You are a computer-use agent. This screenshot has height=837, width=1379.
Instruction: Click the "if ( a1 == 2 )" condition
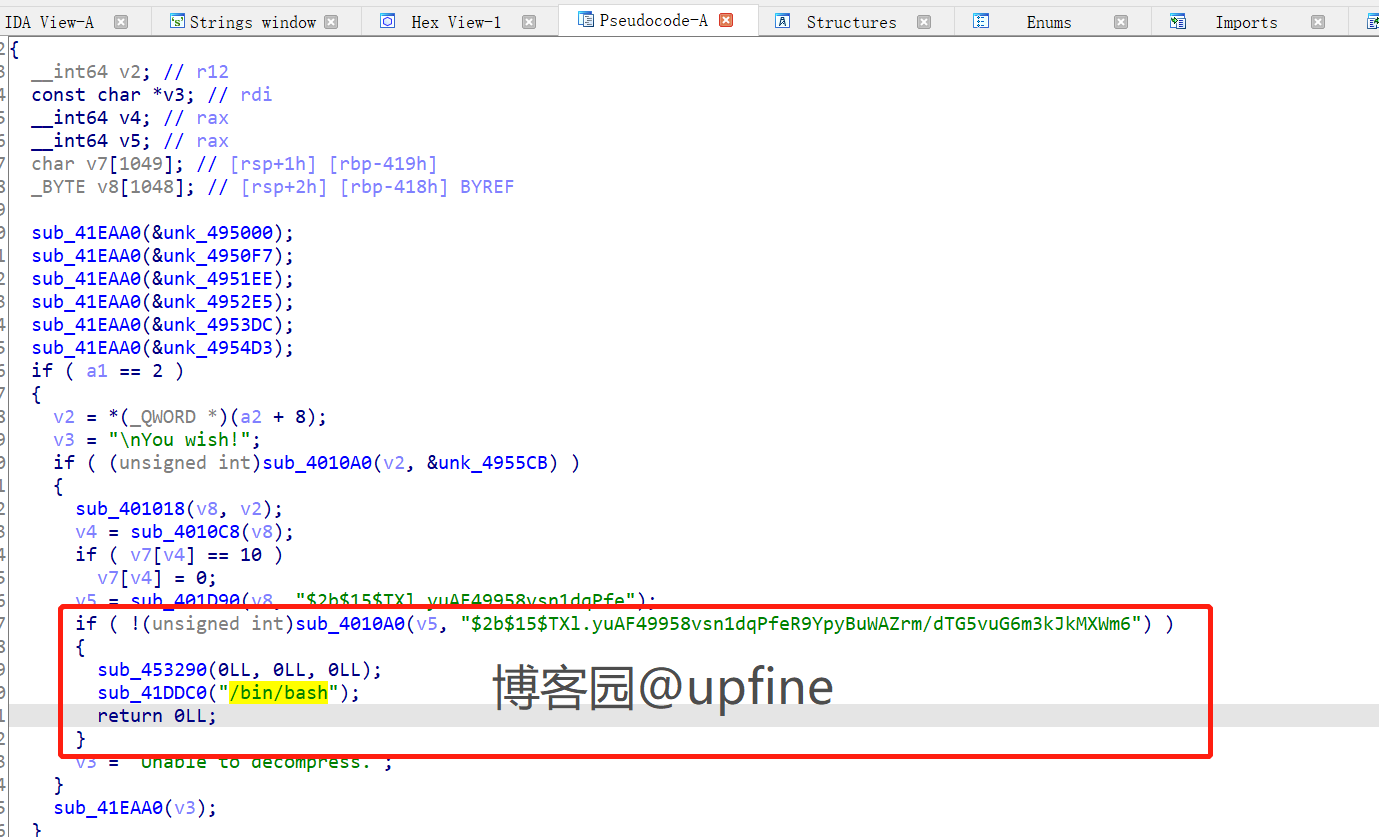tap(108, 370)
